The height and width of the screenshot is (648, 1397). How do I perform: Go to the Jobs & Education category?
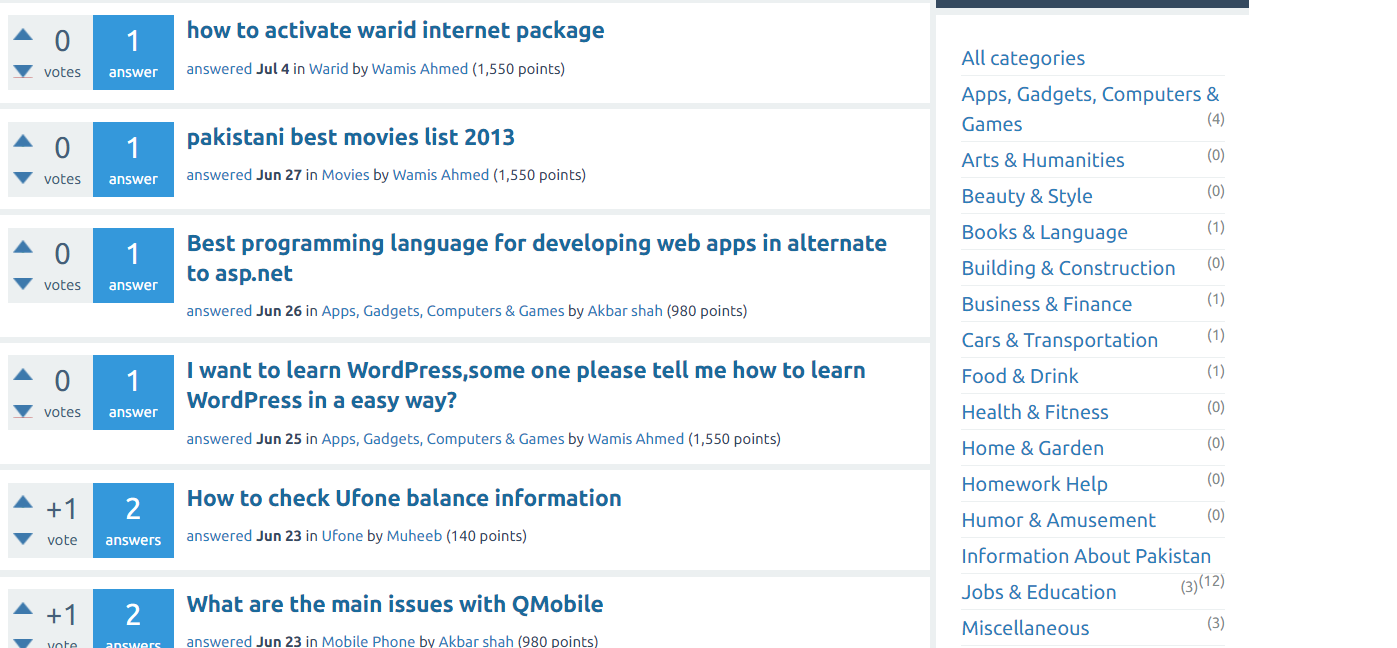coord(1038,592)
